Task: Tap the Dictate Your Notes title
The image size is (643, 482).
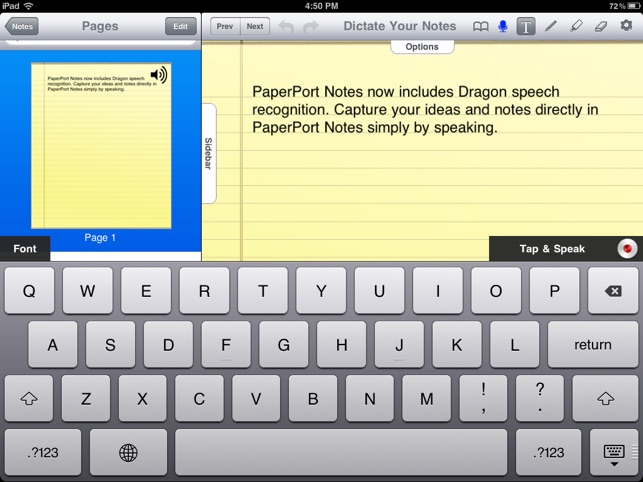Action: click(399, 26)
